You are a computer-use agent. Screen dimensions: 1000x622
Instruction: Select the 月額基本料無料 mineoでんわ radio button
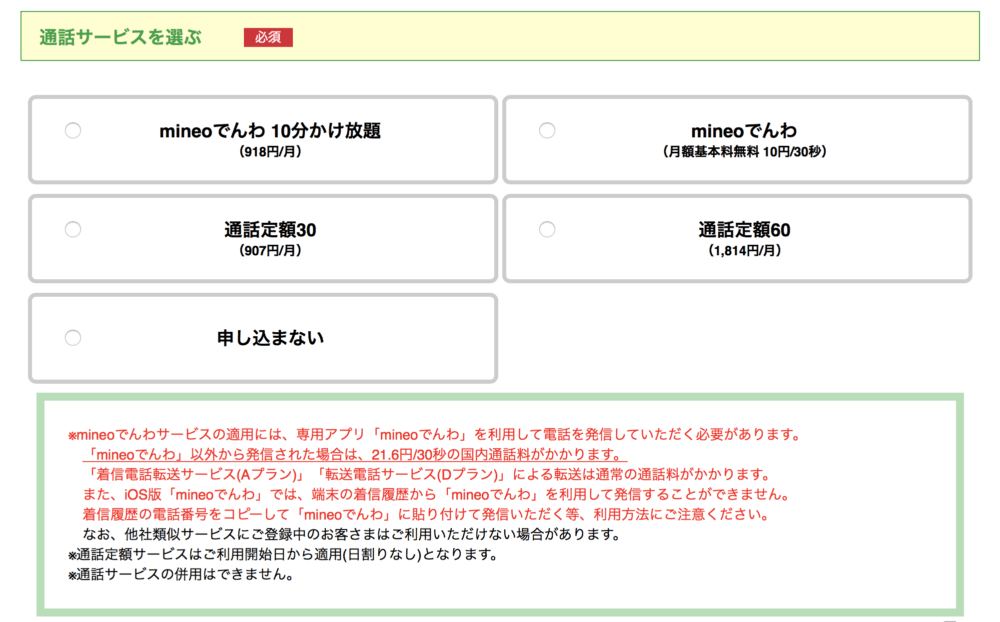point(547,130)
